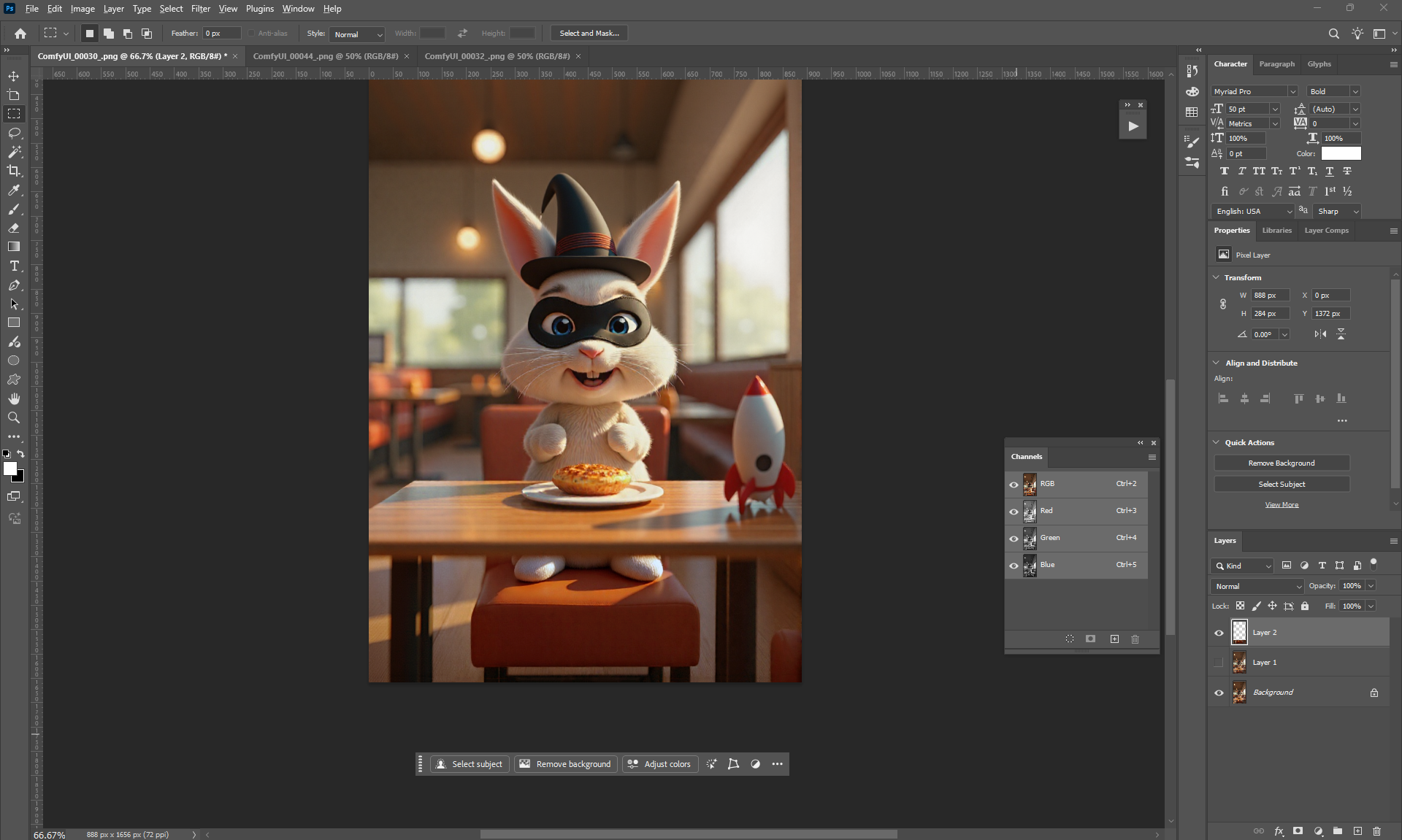Load channel as selection icon
The width and height of the screenshot is (1402, 840).
click(1070, 639)
